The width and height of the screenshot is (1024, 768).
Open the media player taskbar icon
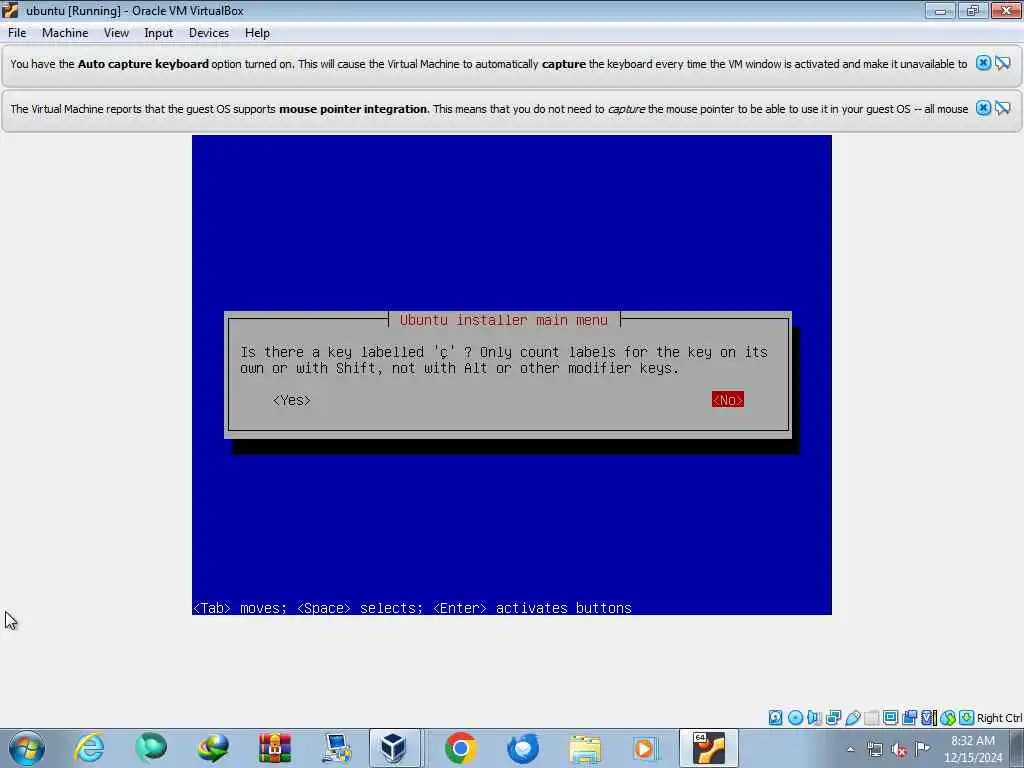tap(645, 748)
